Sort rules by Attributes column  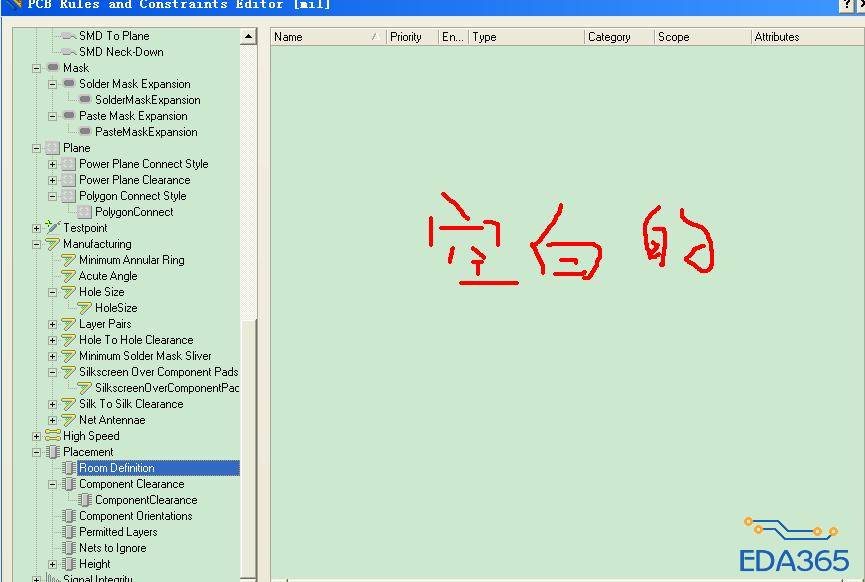[x=808, y=37]
